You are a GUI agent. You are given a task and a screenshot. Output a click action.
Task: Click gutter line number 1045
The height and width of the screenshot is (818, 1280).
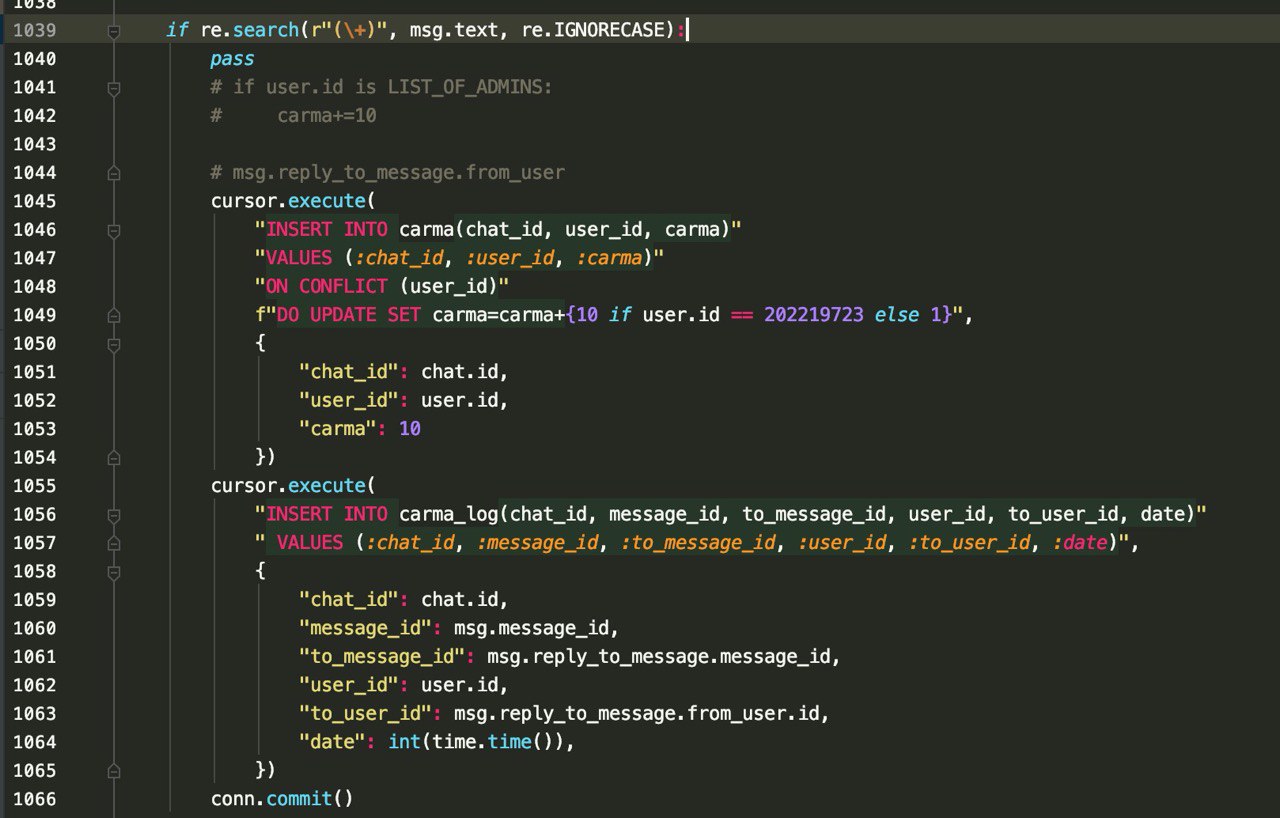pos(34,201)
